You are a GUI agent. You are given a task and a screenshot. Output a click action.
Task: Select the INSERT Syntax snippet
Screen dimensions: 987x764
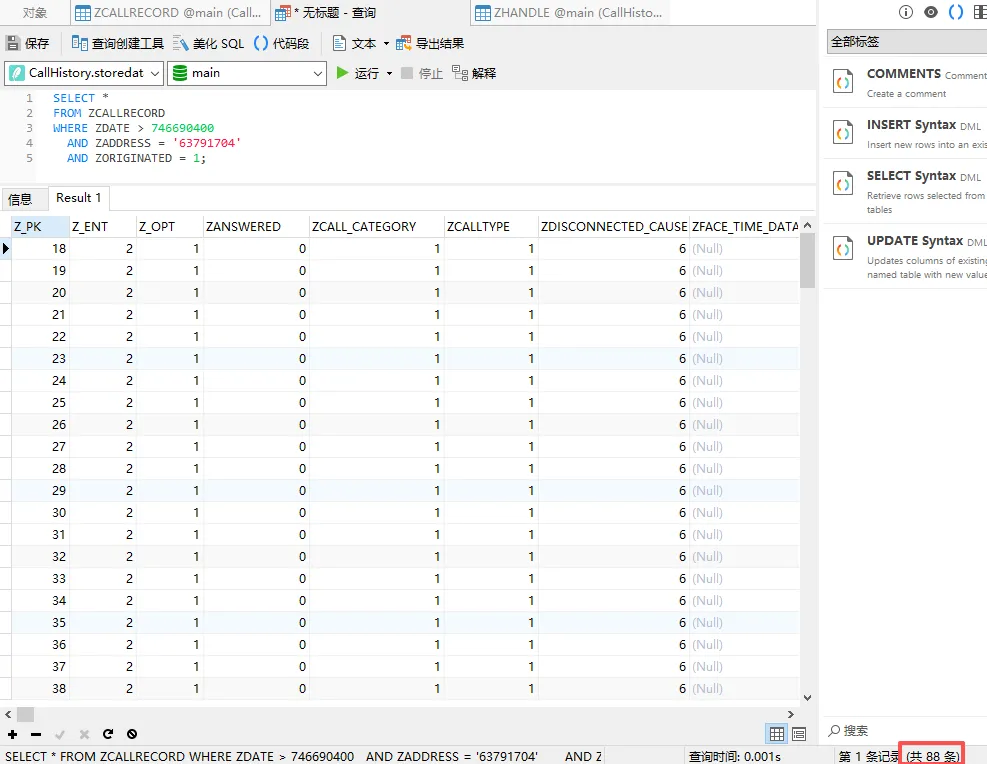(905, 133)
